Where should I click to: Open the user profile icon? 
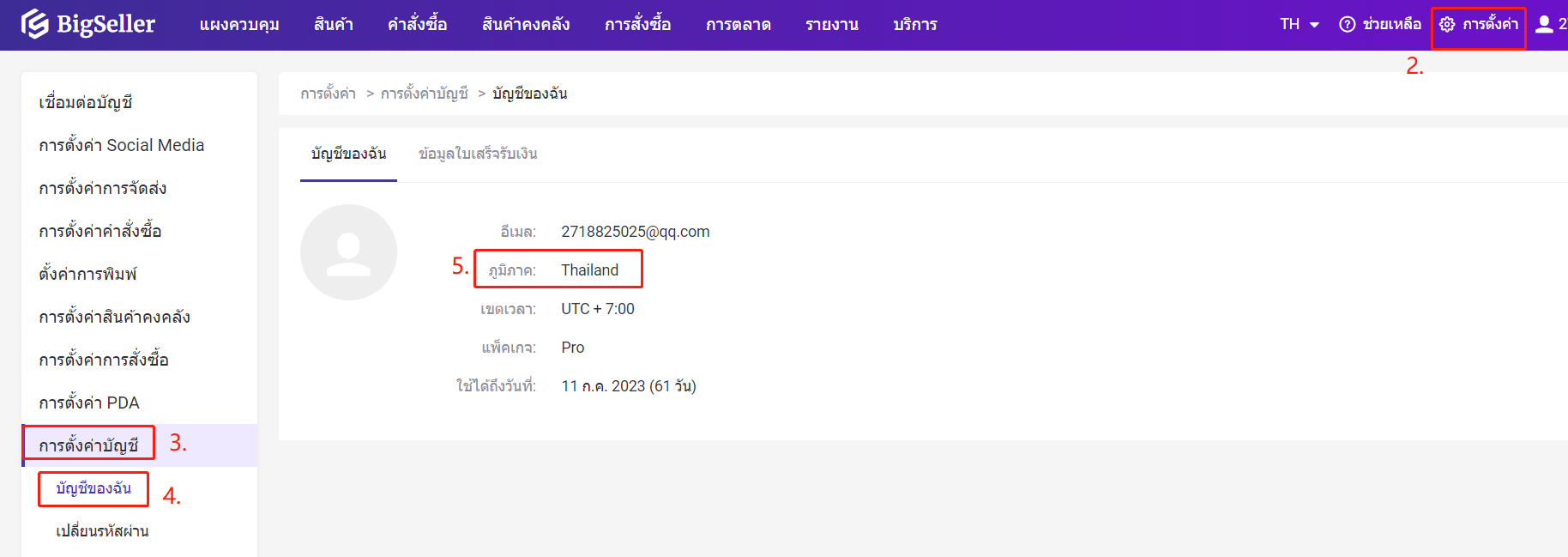(x=1544, y=24)
